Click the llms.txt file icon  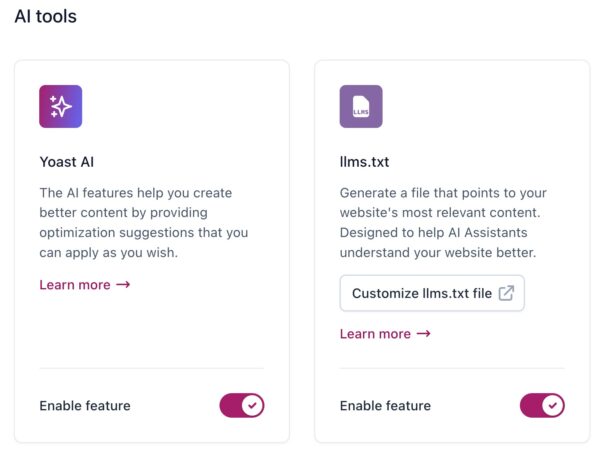click(x=361, y=107)
